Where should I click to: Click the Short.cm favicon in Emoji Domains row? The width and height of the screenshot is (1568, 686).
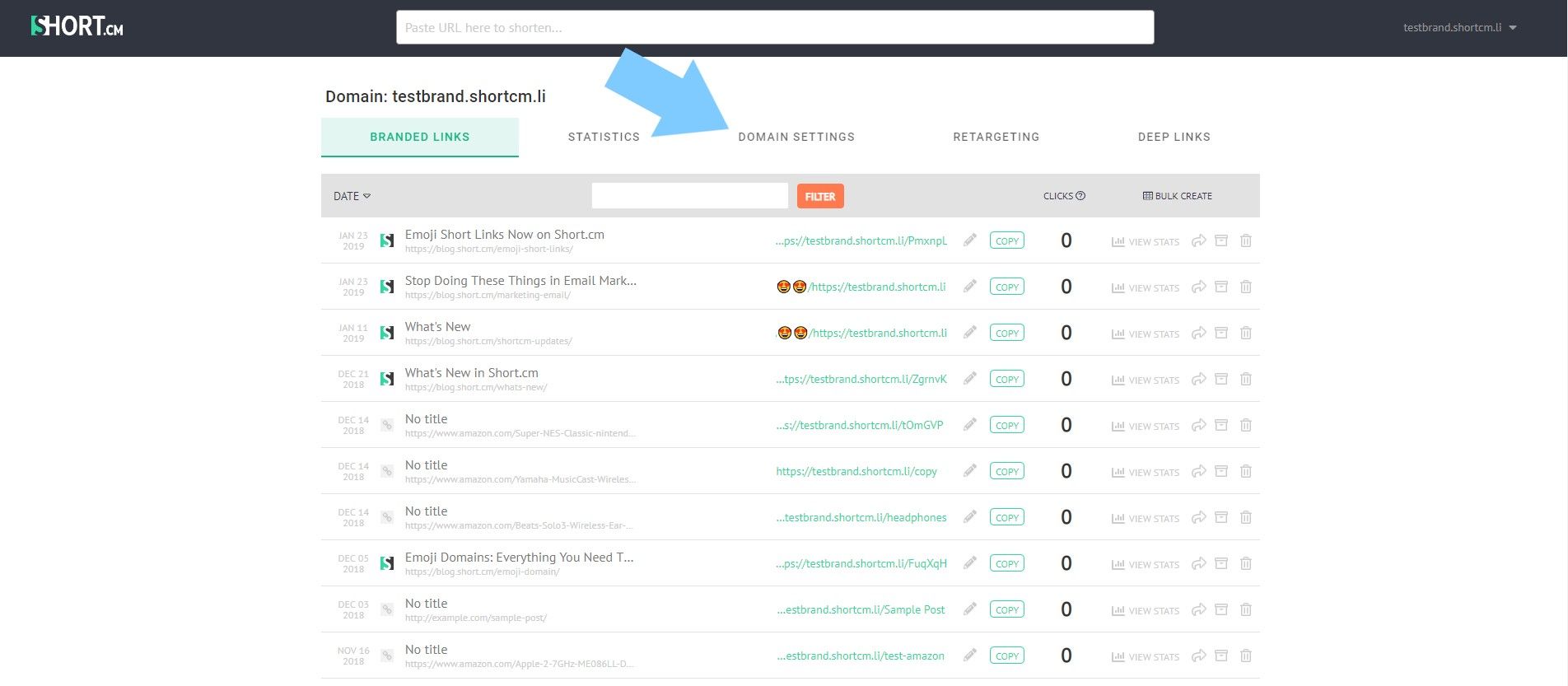click(x=386, y=563)
